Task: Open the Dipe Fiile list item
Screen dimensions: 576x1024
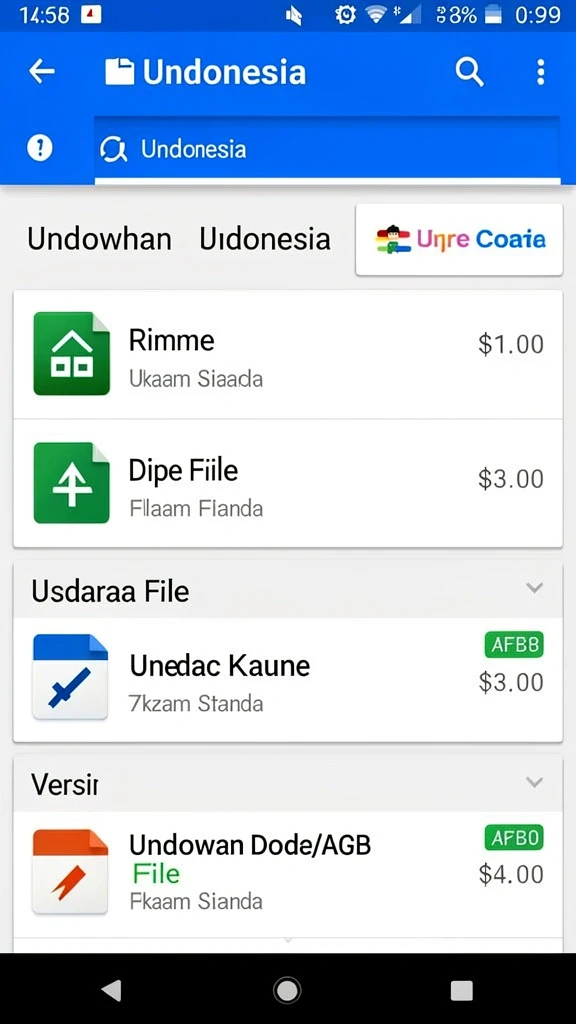Action: coord(288,483)
